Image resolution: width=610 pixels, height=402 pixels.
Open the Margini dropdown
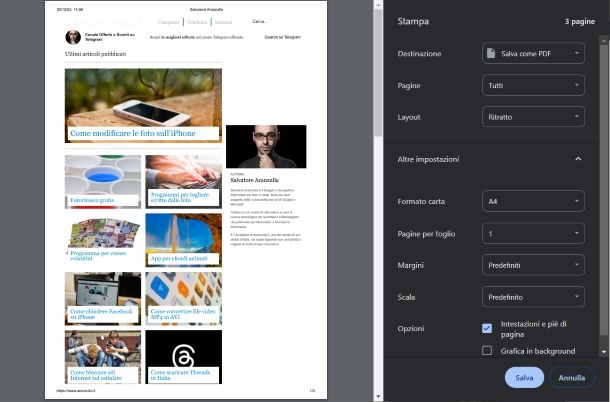[x=533, y=265]
